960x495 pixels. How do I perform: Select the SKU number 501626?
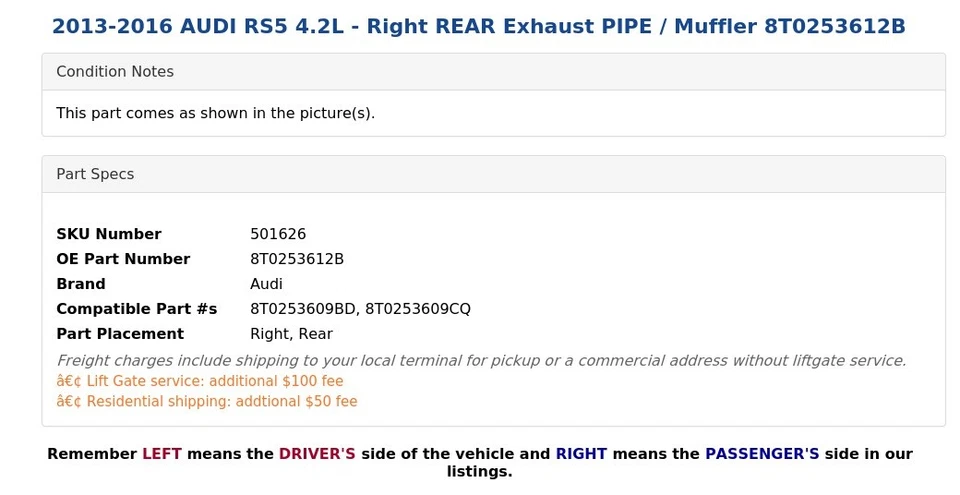coord(278,234)
